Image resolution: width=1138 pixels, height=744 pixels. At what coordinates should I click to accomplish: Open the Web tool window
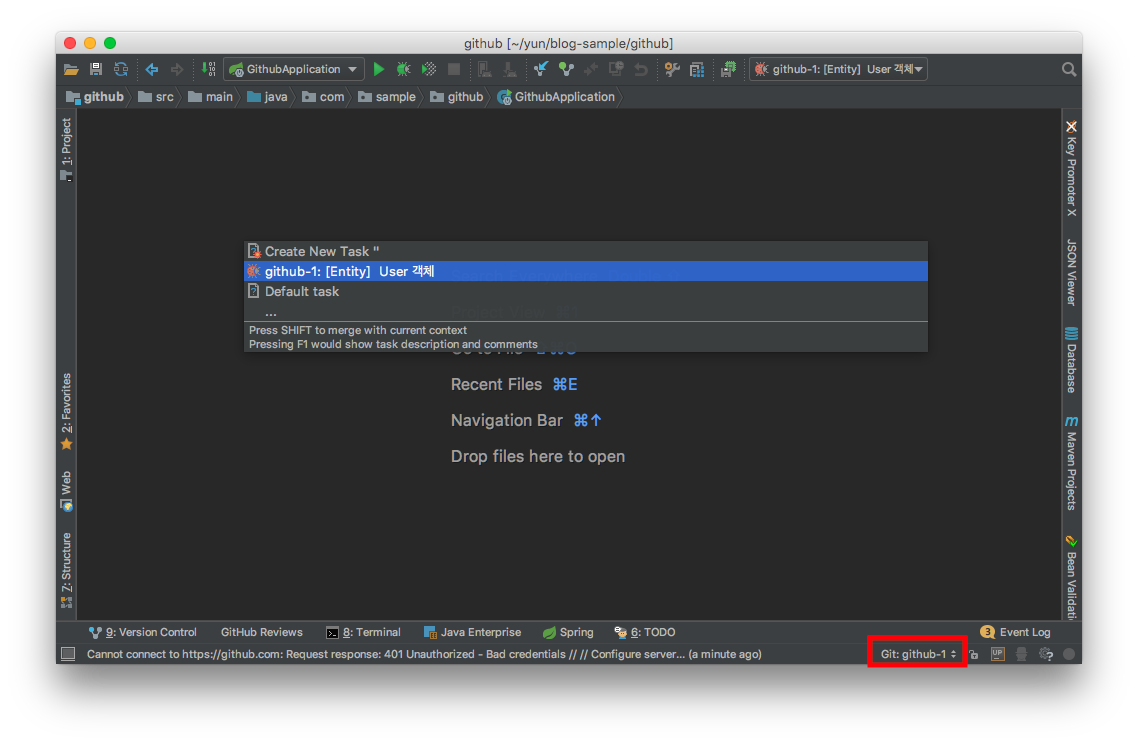tap(66, 491)
